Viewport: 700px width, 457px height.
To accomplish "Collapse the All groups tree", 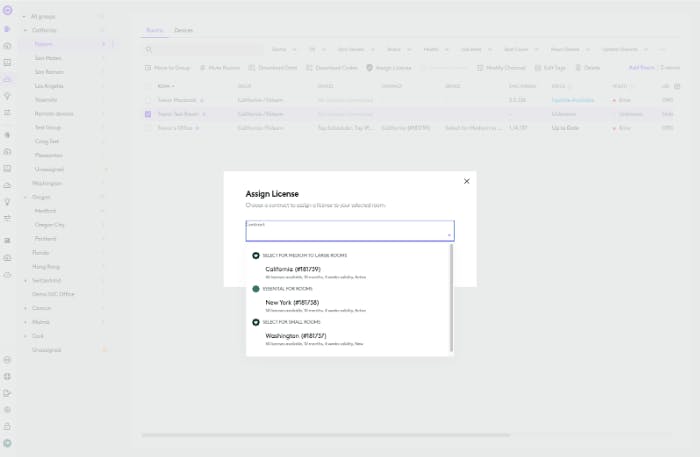I will click(24, 17).
